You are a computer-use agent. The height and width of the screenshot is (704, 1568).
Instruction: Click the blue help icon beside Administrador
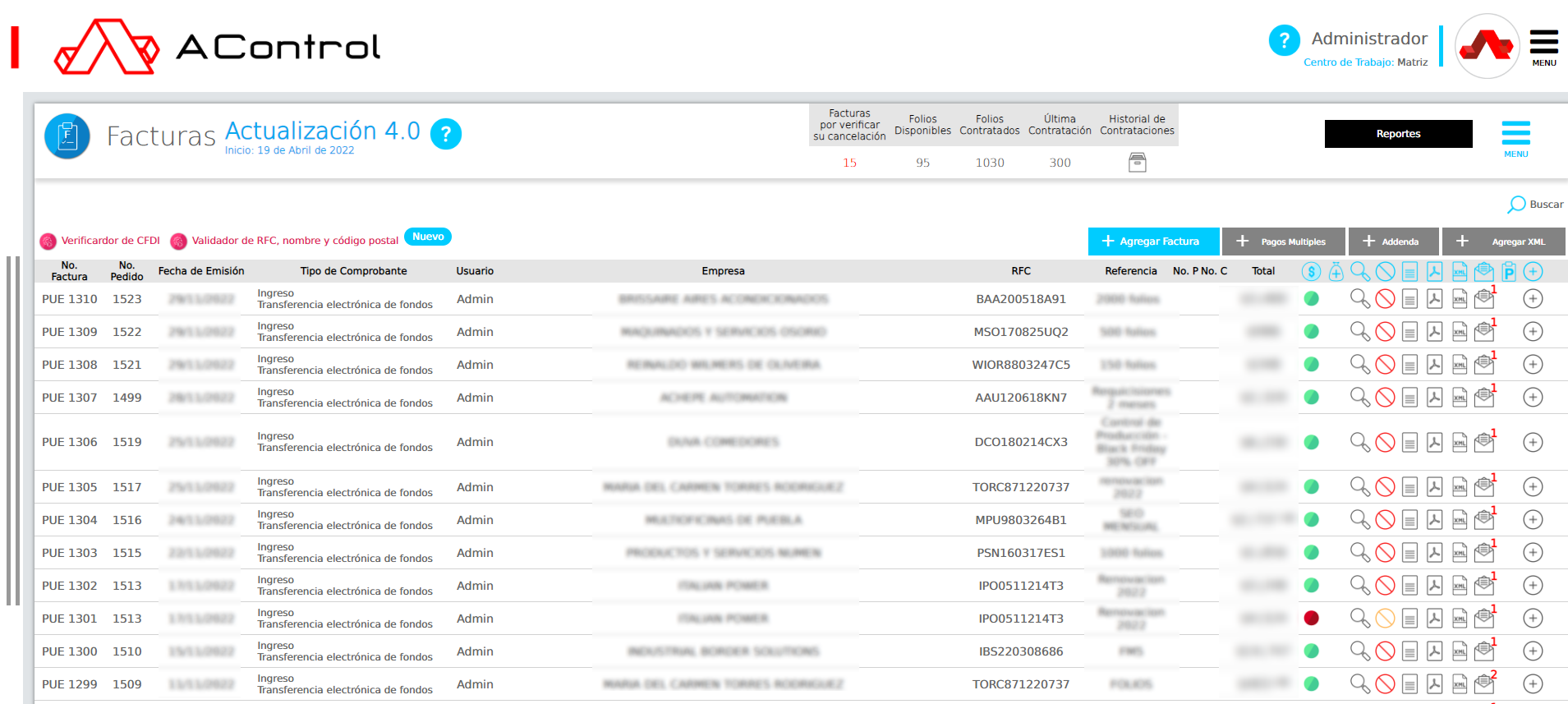click(1285, 40)
